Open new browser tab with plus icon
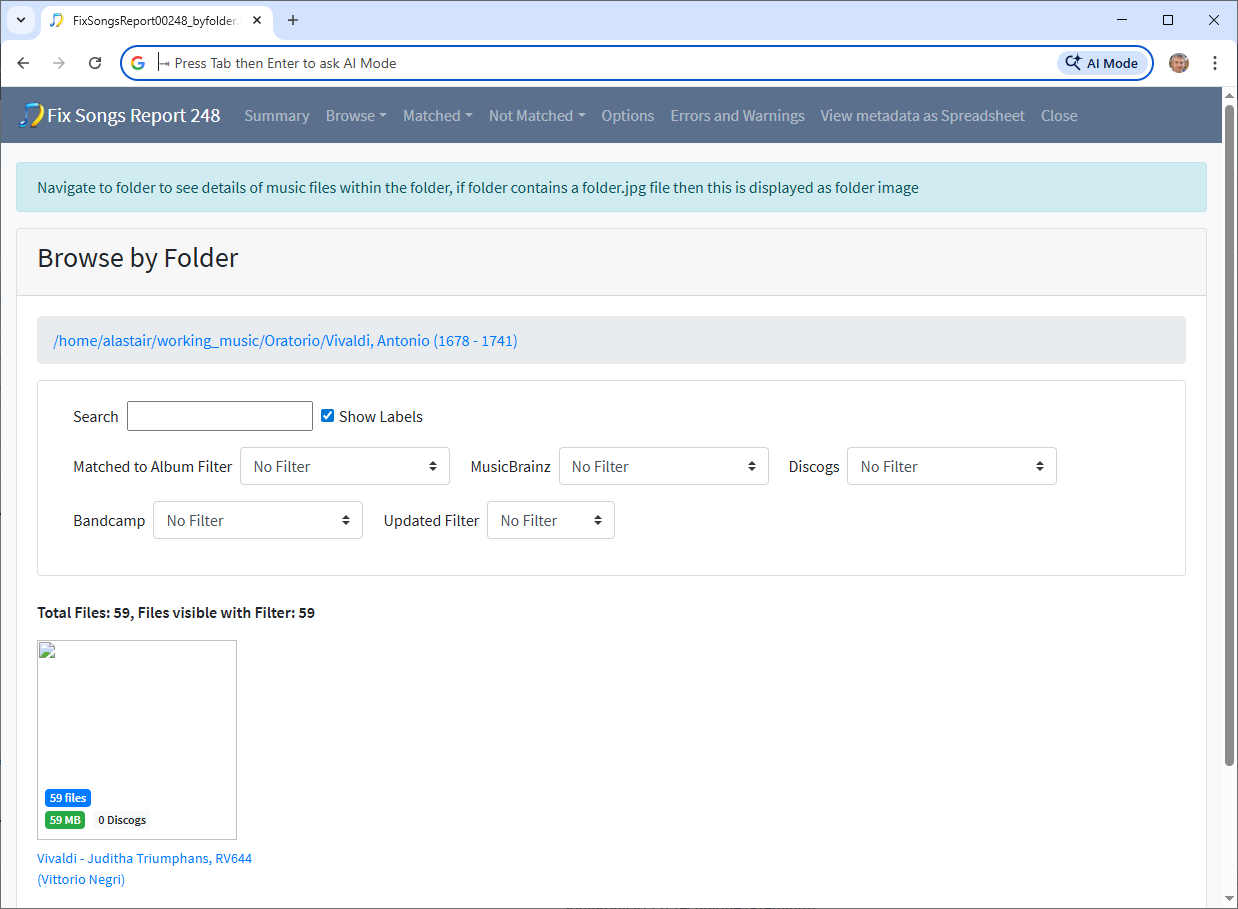The height and width of the screenshot is (909, 1238). tap(293, 20)
